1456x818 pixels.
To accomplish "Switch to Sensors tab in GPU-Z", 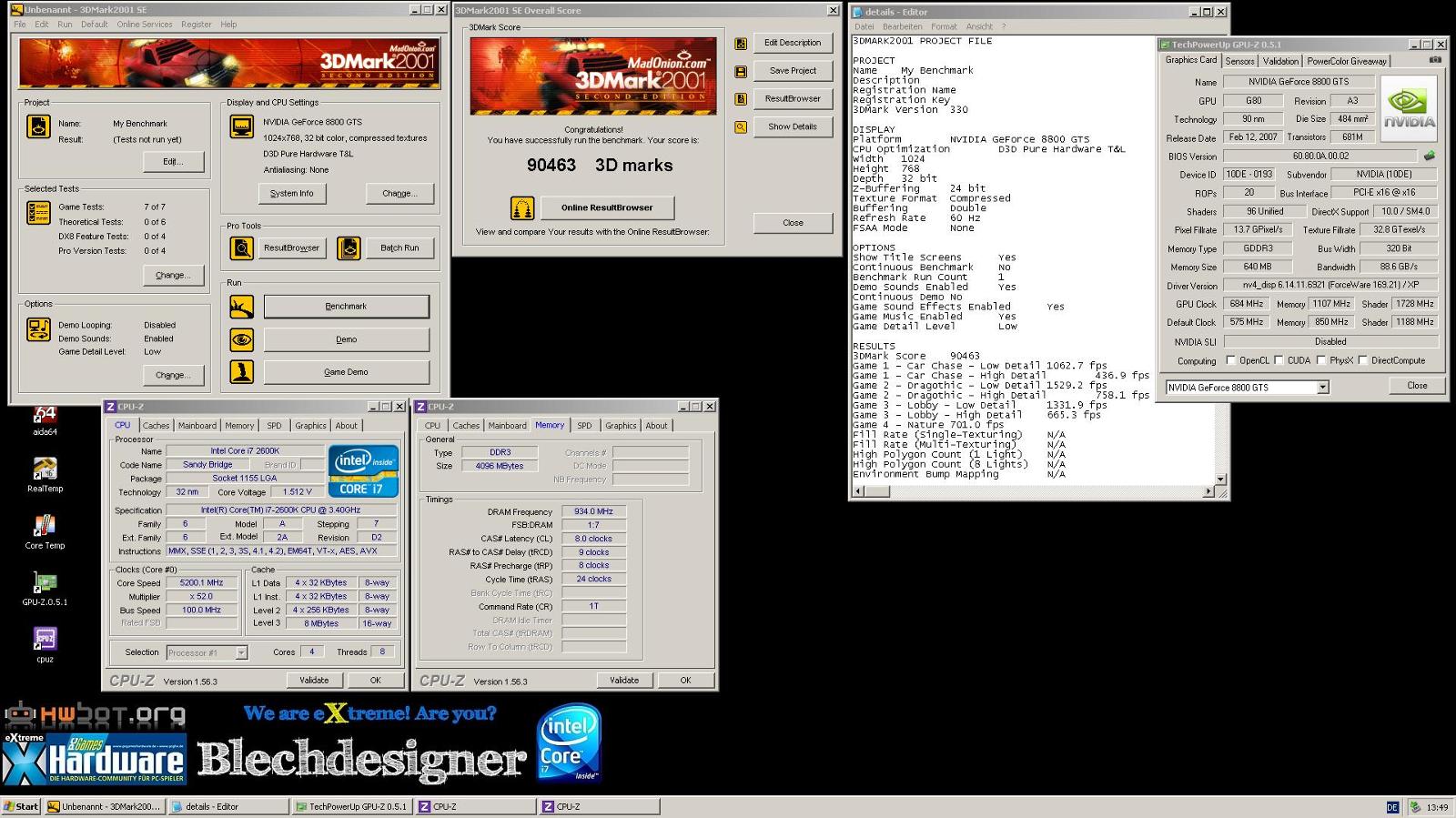I will click(1239, 61).
